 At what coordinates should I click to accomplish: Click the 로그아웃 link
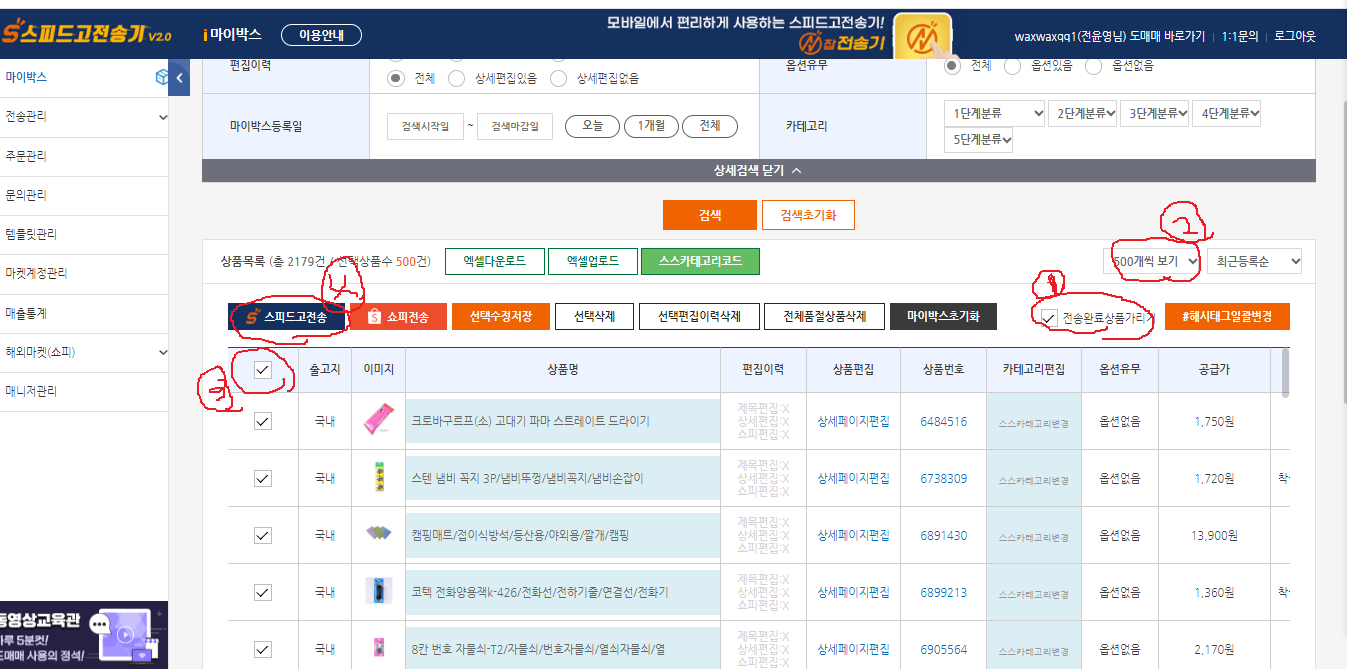[1295, 36]
